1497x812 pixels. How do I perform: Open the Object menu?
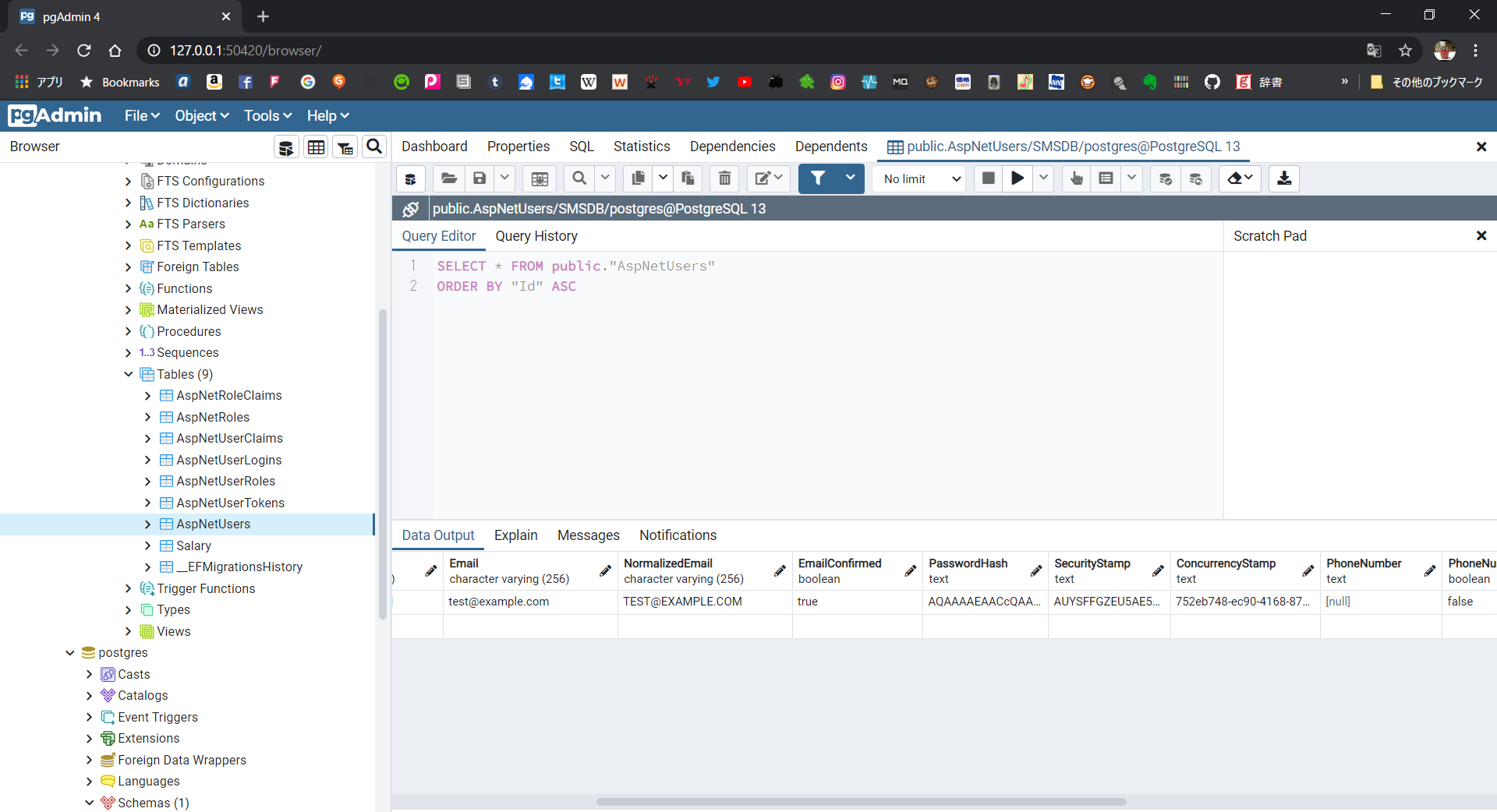click(202, 116)
